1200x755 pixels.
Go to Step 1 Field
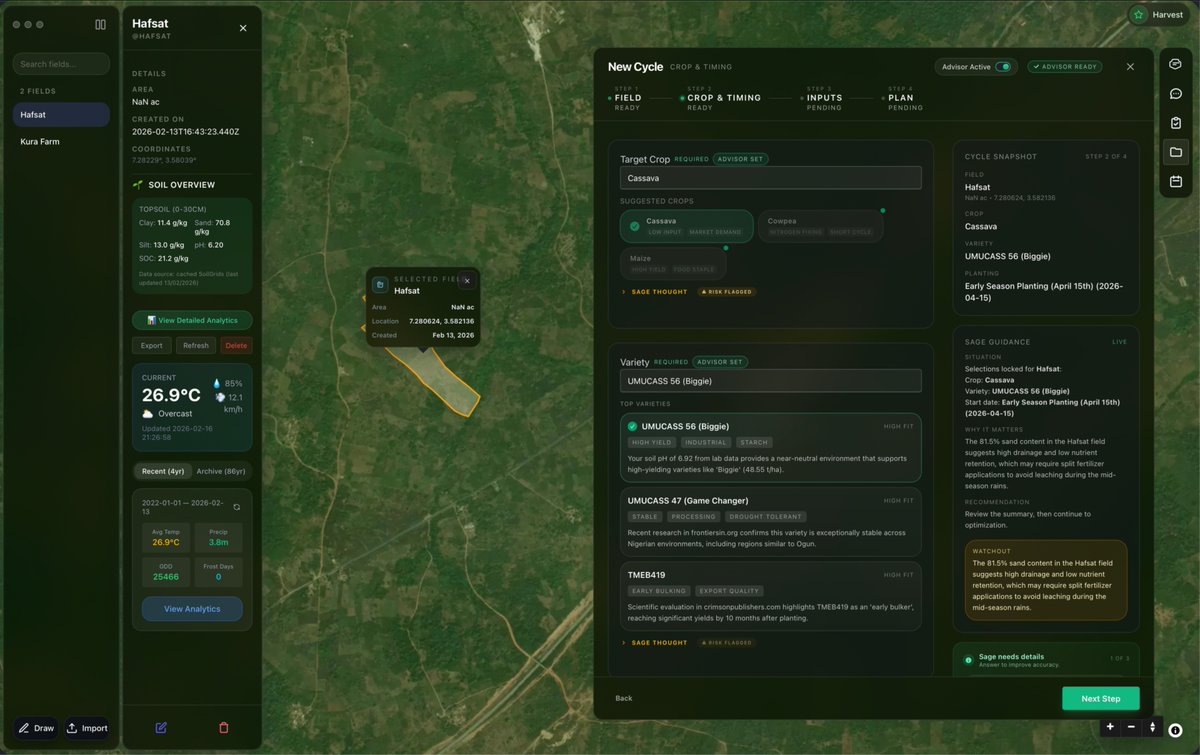tap(627, 98)
